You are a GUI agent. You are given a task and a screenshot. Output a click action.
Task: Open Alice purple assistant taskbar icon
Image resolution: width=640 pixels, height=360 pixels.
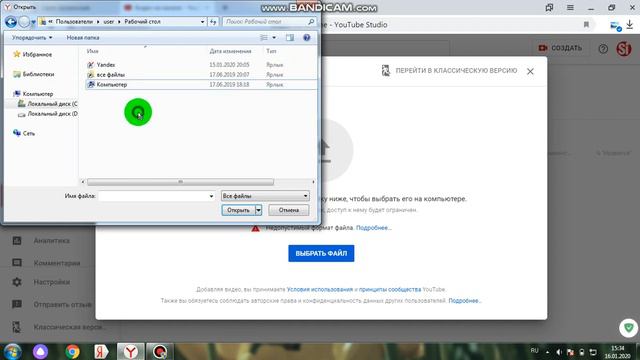click(x=40, y=352)
